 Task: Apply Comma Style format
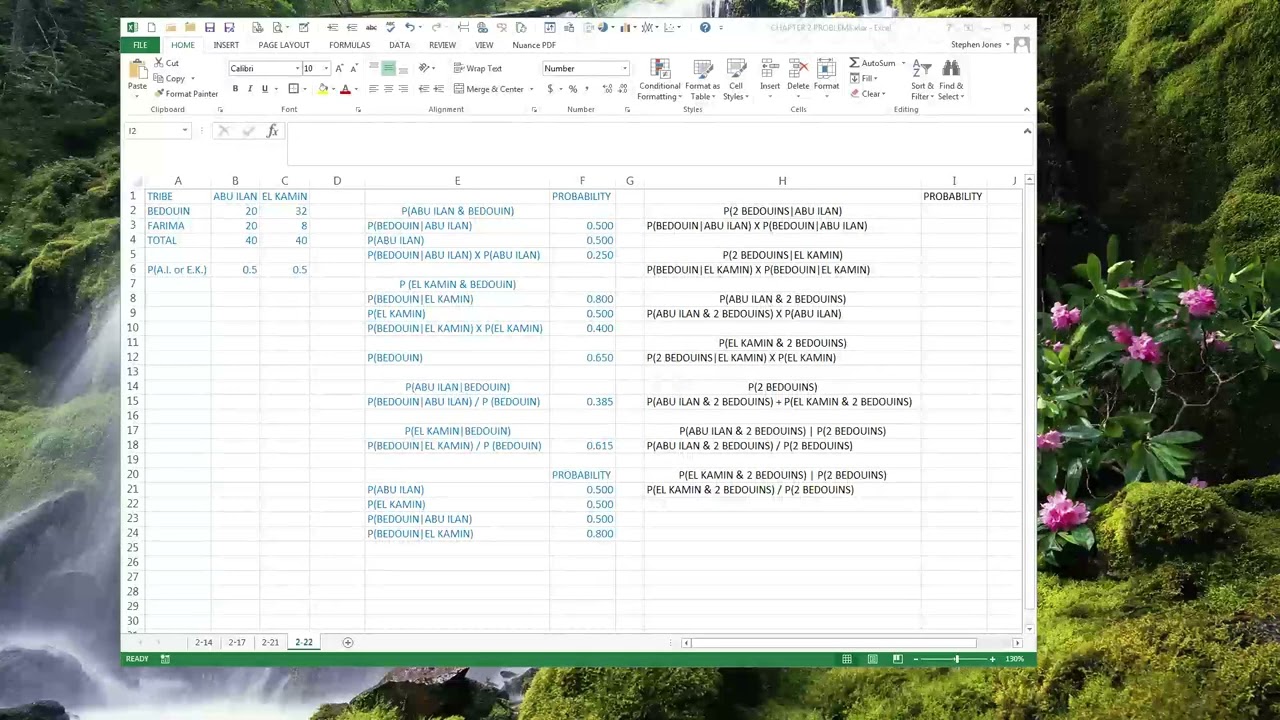(587, 89)
